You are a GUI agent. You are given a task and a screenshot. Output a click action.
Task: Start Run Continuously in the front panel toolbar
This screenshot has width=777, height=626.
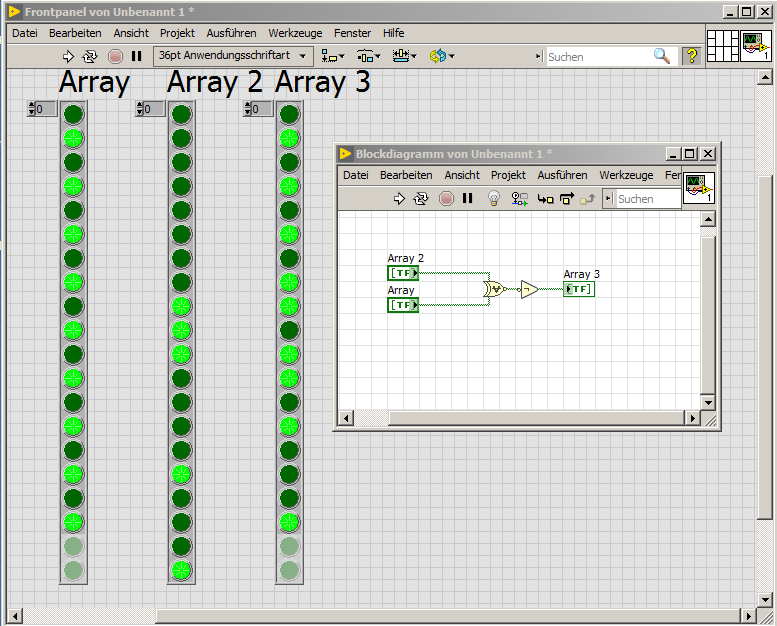[x=91, y=56]
